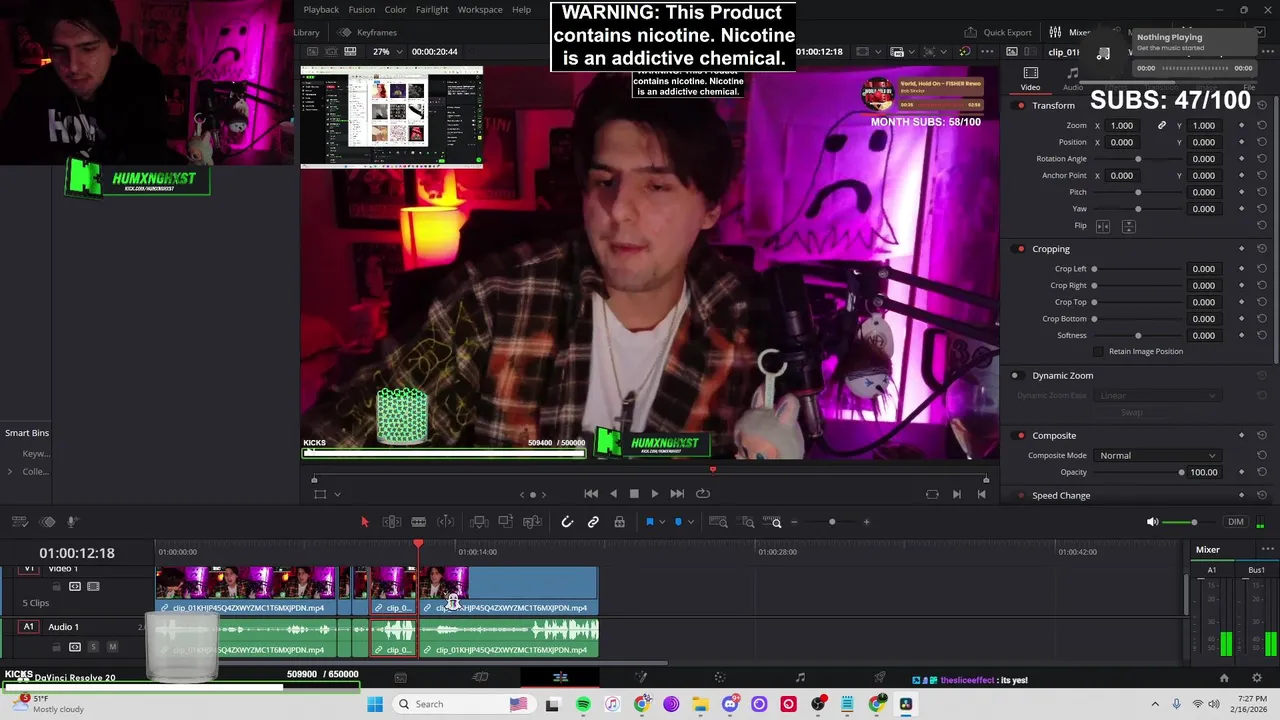Open the Help menu
This screenshot has height=720, width=1280.
pos(522,10)
